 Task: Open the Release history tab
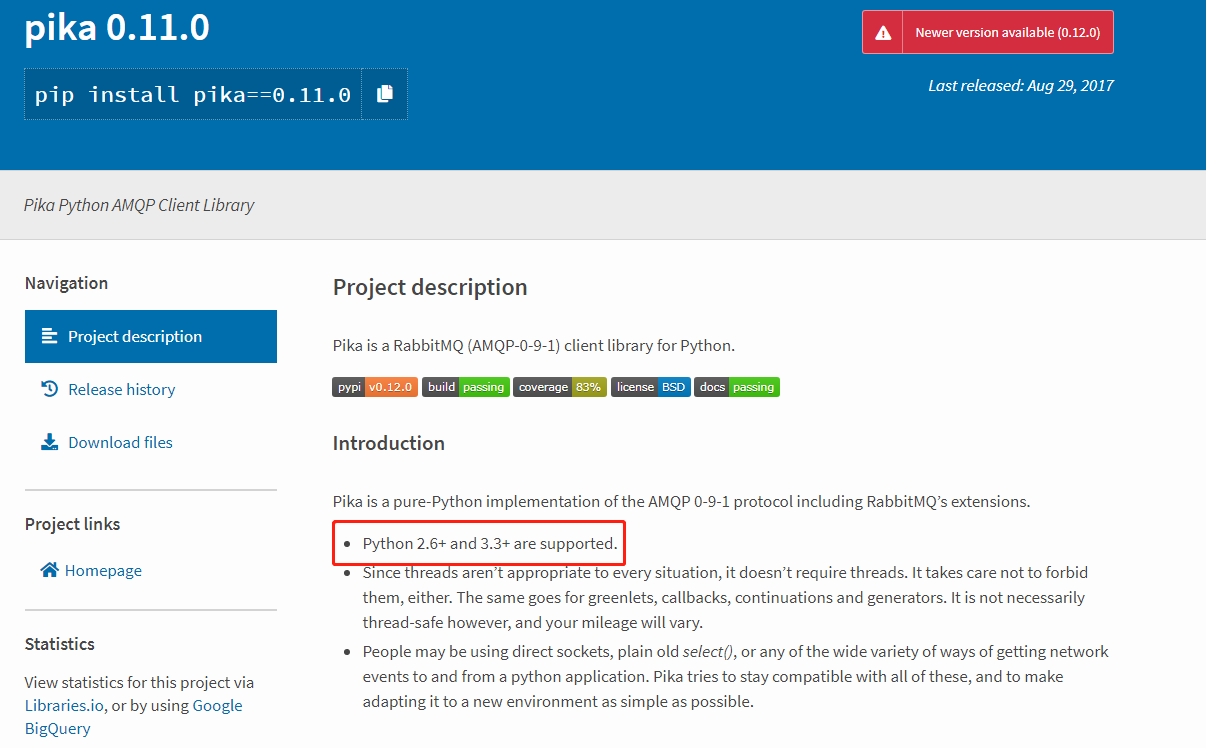121,389
